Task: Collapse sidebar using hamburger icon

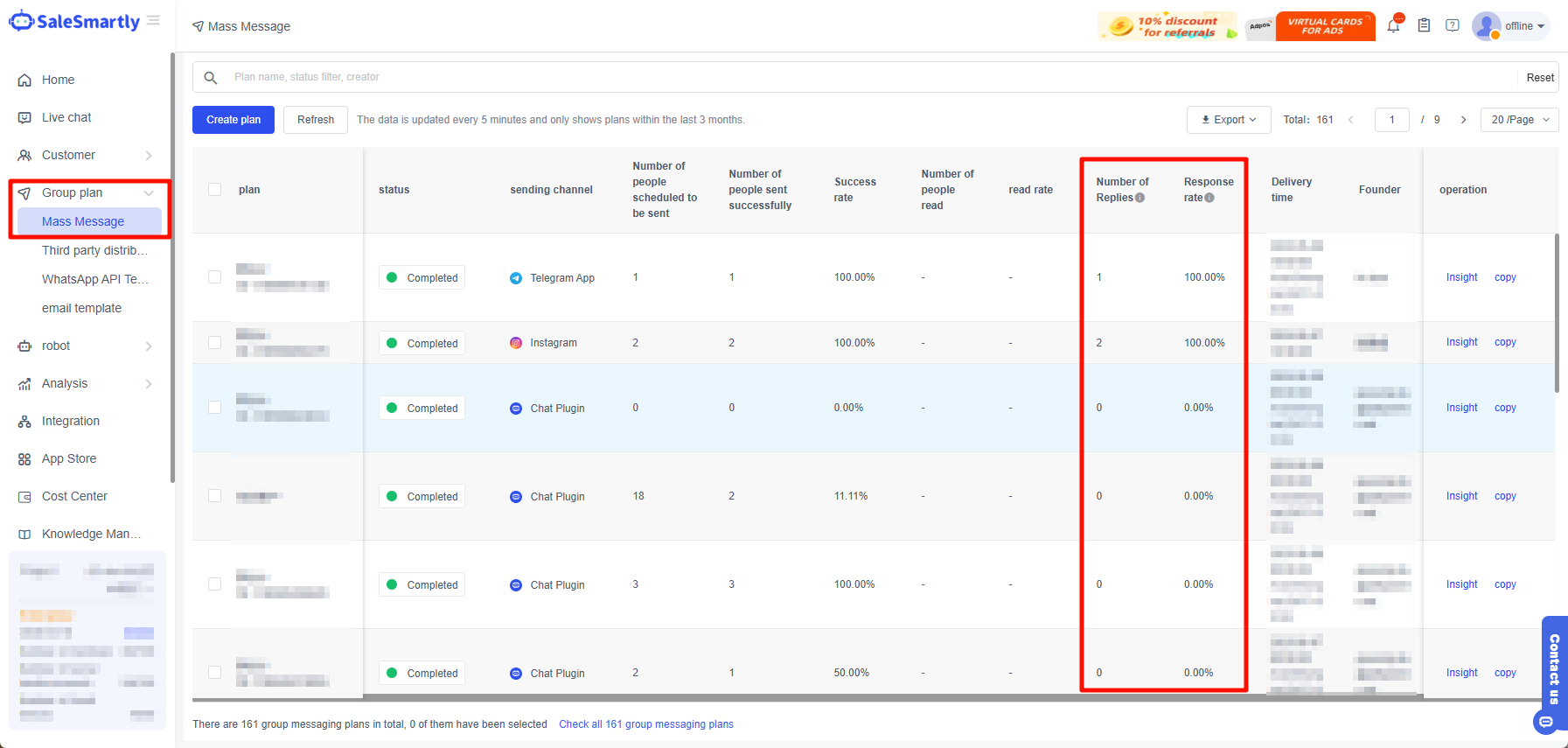Action: pyautogui.click(x=153, y=20)
